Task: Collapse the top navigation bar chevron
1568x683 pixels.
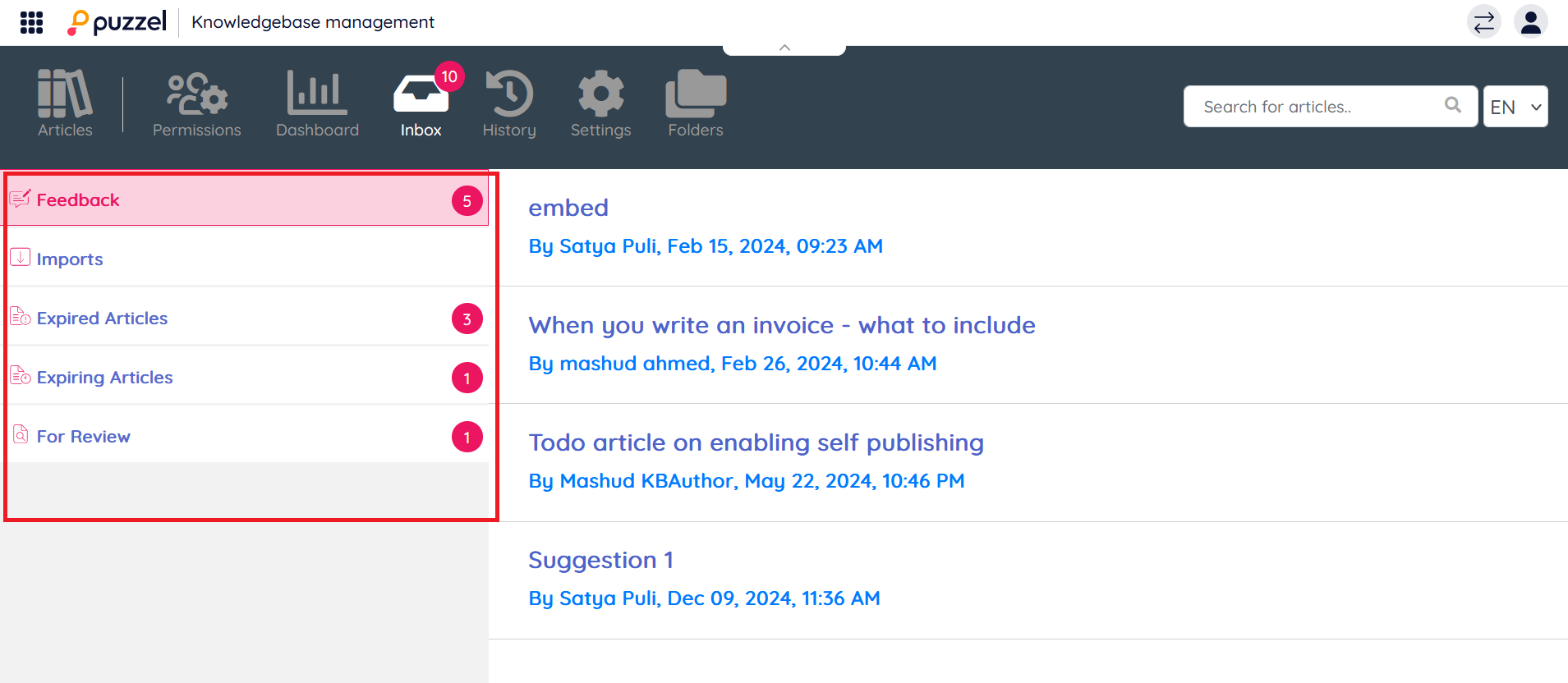Action: click(784, 48)
